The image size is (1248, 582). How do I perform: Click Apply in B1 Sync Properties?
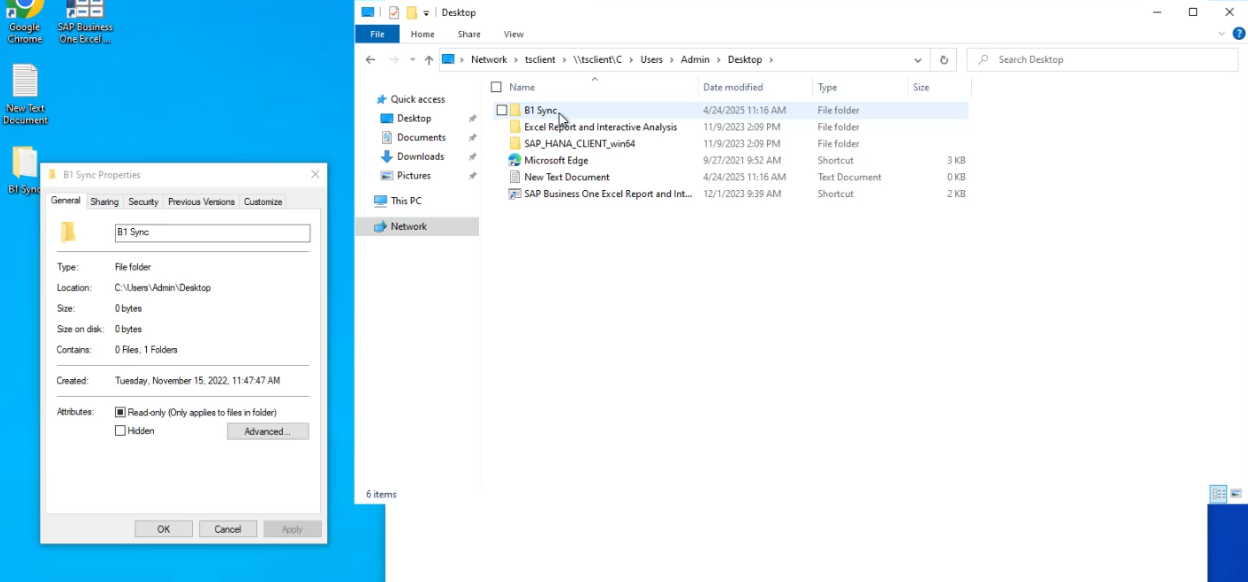pyautogui.click(x=292, y=529)
